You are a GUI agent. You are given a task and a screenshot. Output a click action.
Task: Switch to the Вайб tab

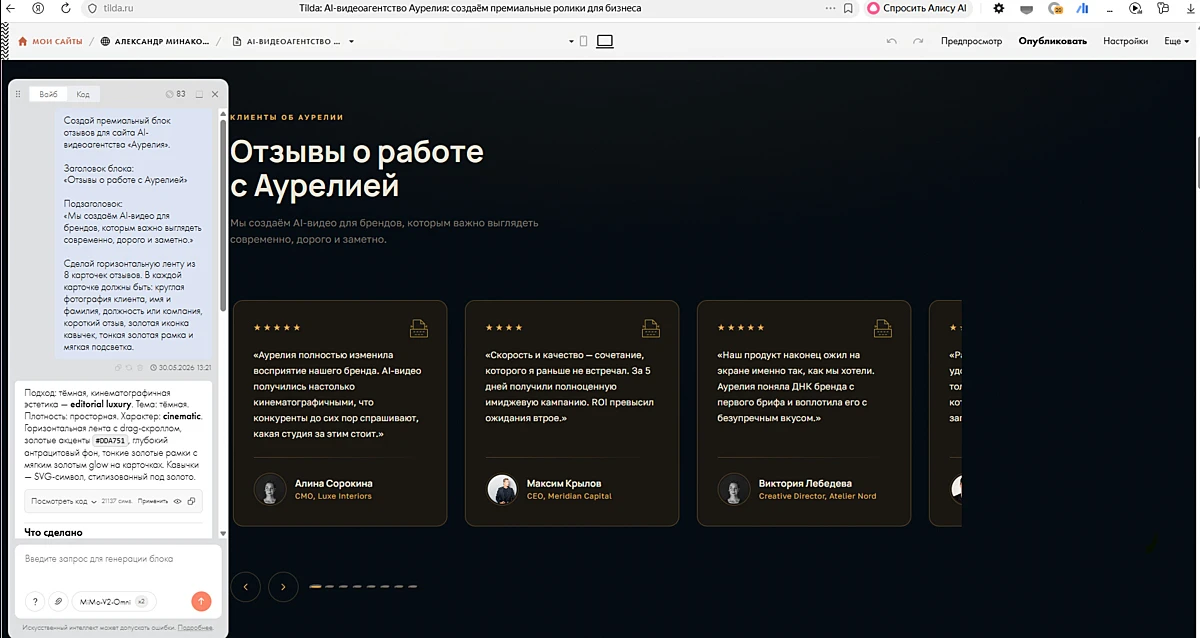pos(48,94)
